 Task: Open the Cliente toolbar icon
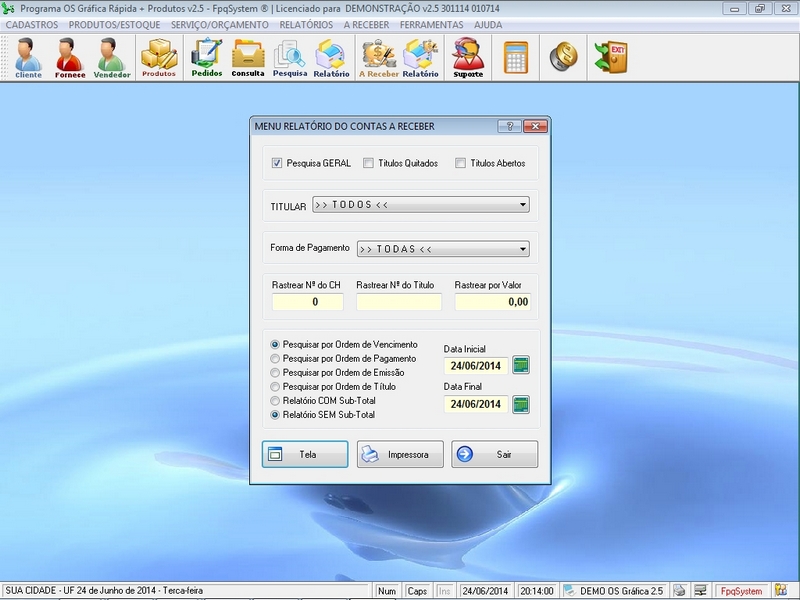click(x=28, y=58)
